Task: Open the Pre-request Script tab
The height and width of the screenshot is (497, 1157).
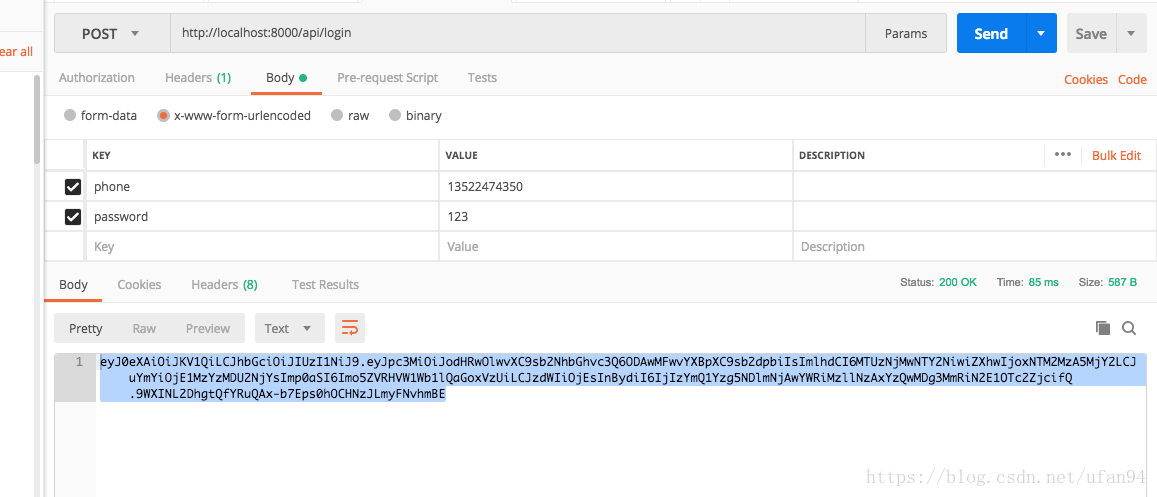Action: pyautogui.click(x=387, y=77)
